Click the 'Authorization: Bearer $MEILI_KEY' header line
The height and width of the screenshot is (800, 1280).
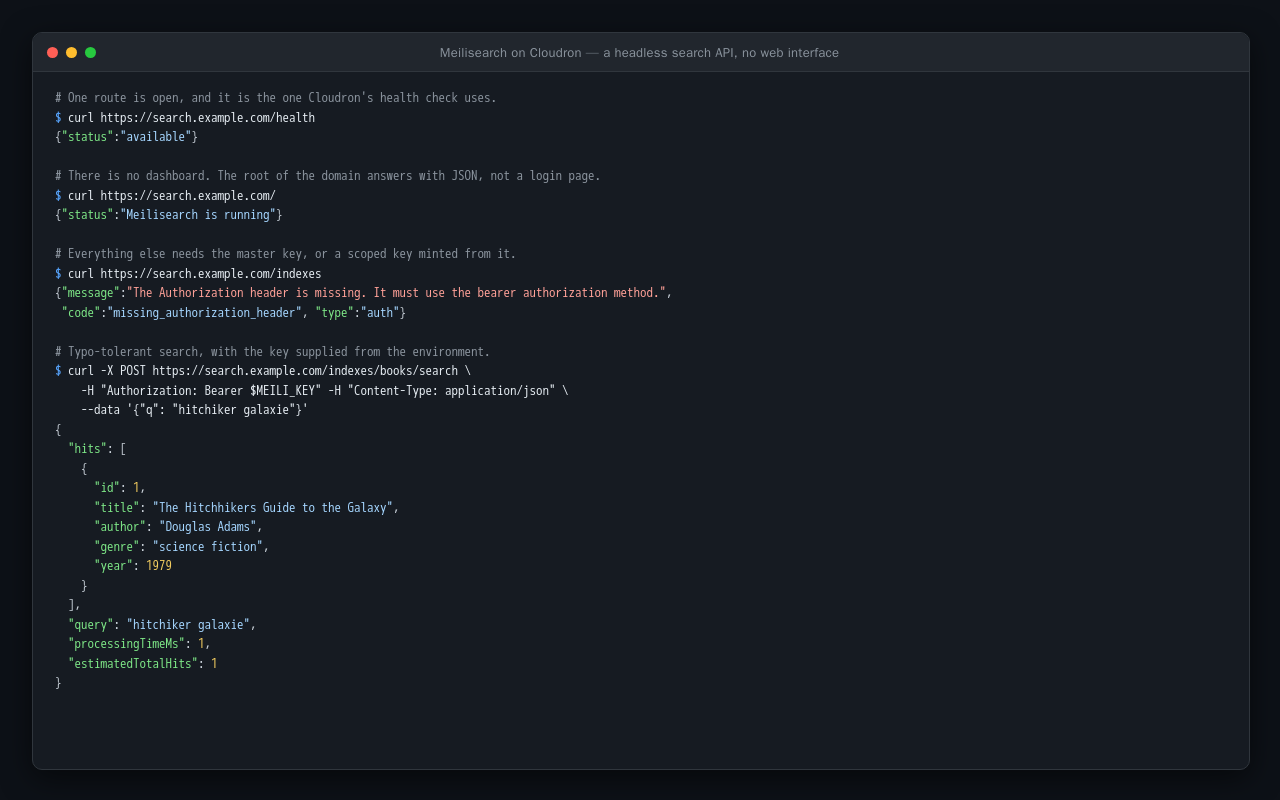coord(325,391)
